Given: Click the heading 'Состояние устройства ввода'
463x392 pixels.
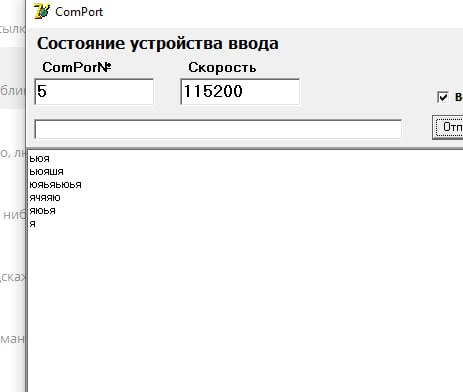Looking at the screenshot, I should coord(158,44).
